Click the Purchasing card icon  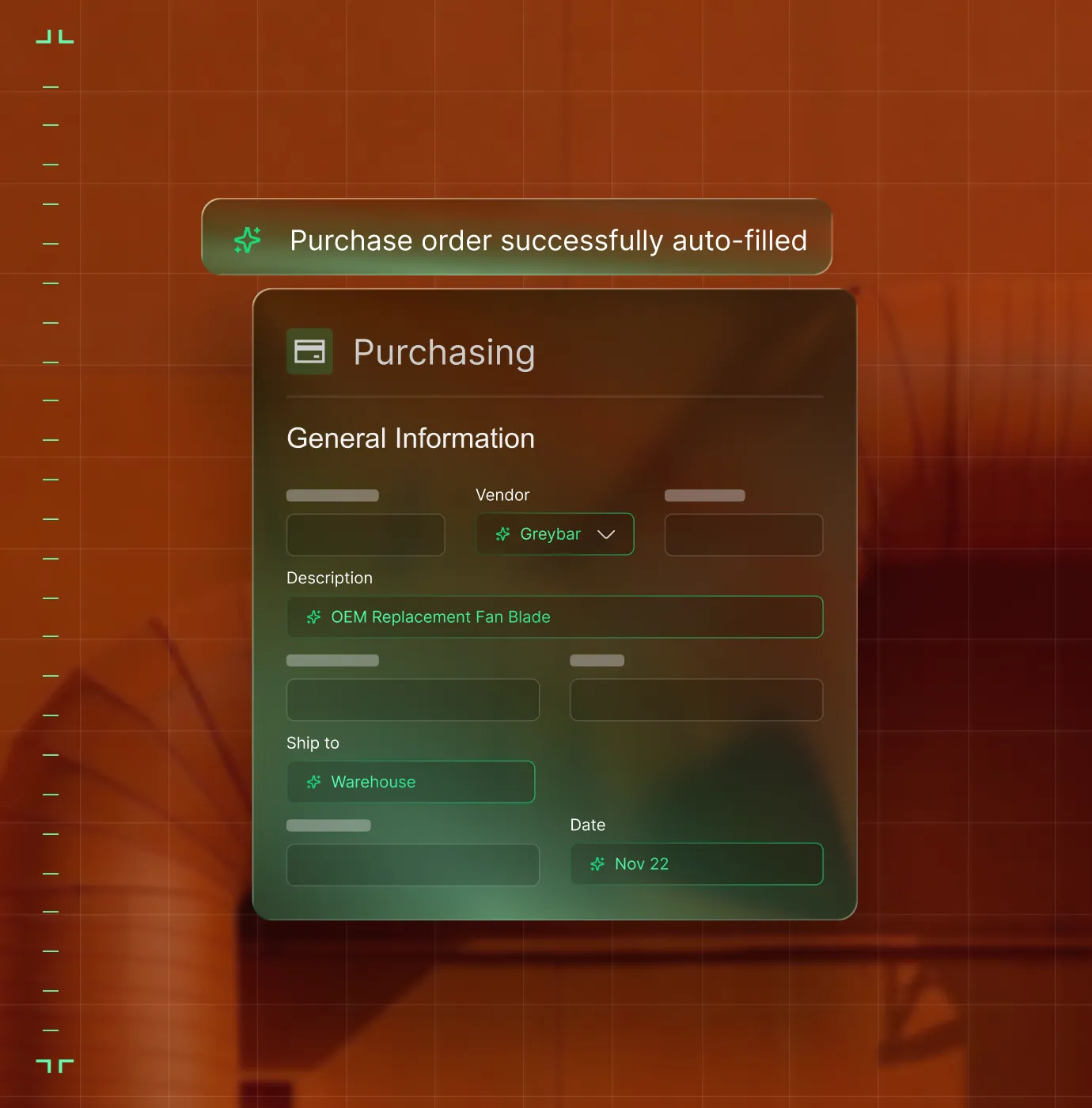309,351
